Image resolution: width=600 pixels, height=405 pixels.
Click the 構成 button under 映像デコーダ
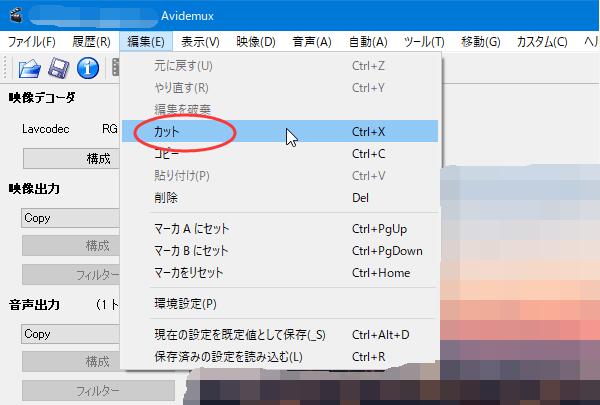72,158
